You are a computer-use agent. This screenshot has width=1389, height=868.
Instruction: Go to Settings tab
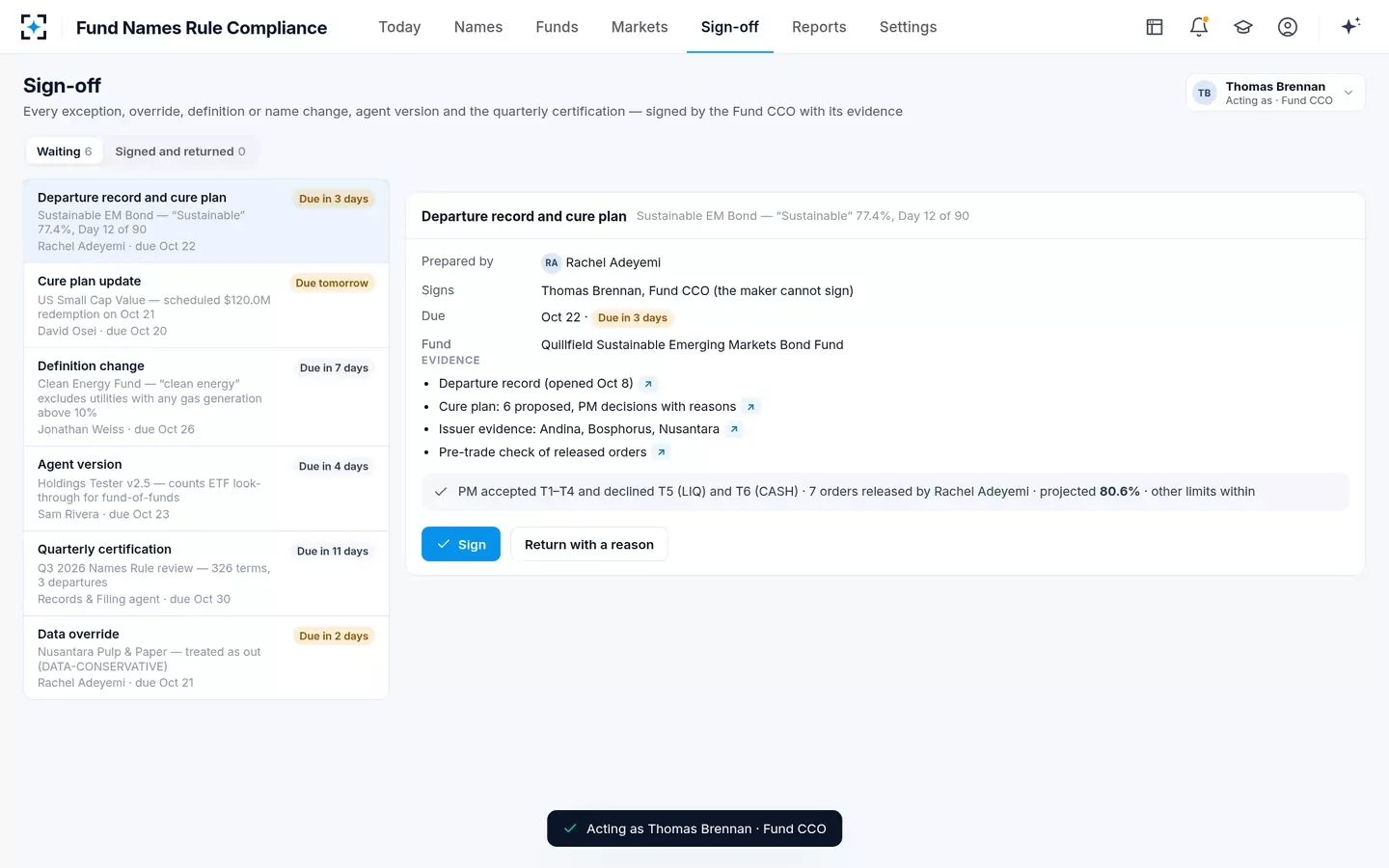click(x=908, y=27)
